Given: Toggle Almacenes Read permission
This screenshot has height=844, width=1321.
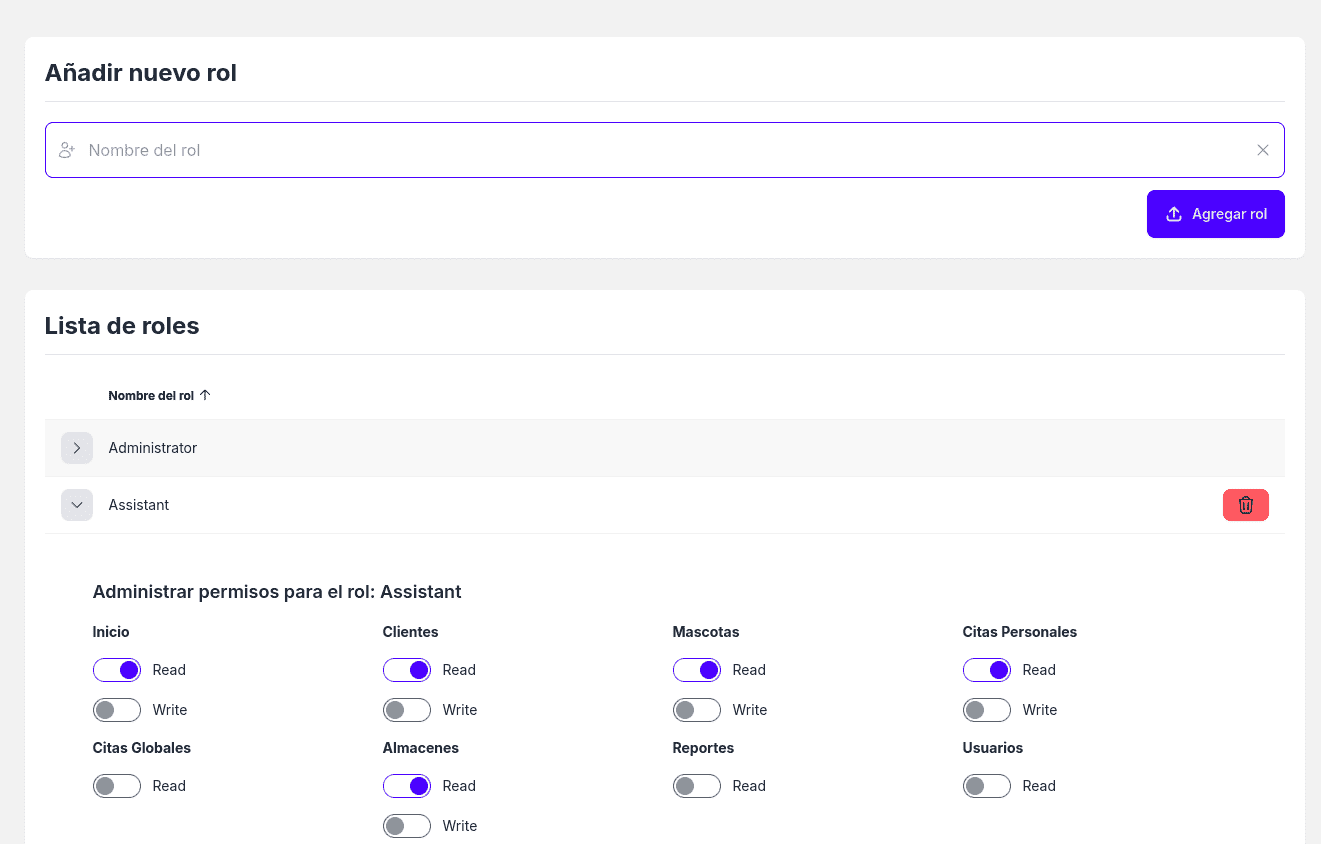Looking at the screenshot, I should pyautogui.click(x=407, y=786).
